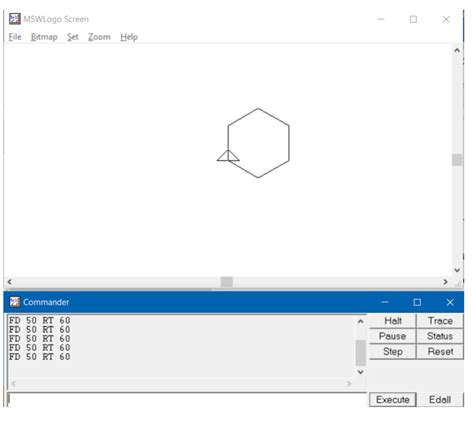Image resolution: width=474 pixels, height=425 pixels.
Task: Click the Halt button
Action: pyautogui.click(x=393, y=321)
